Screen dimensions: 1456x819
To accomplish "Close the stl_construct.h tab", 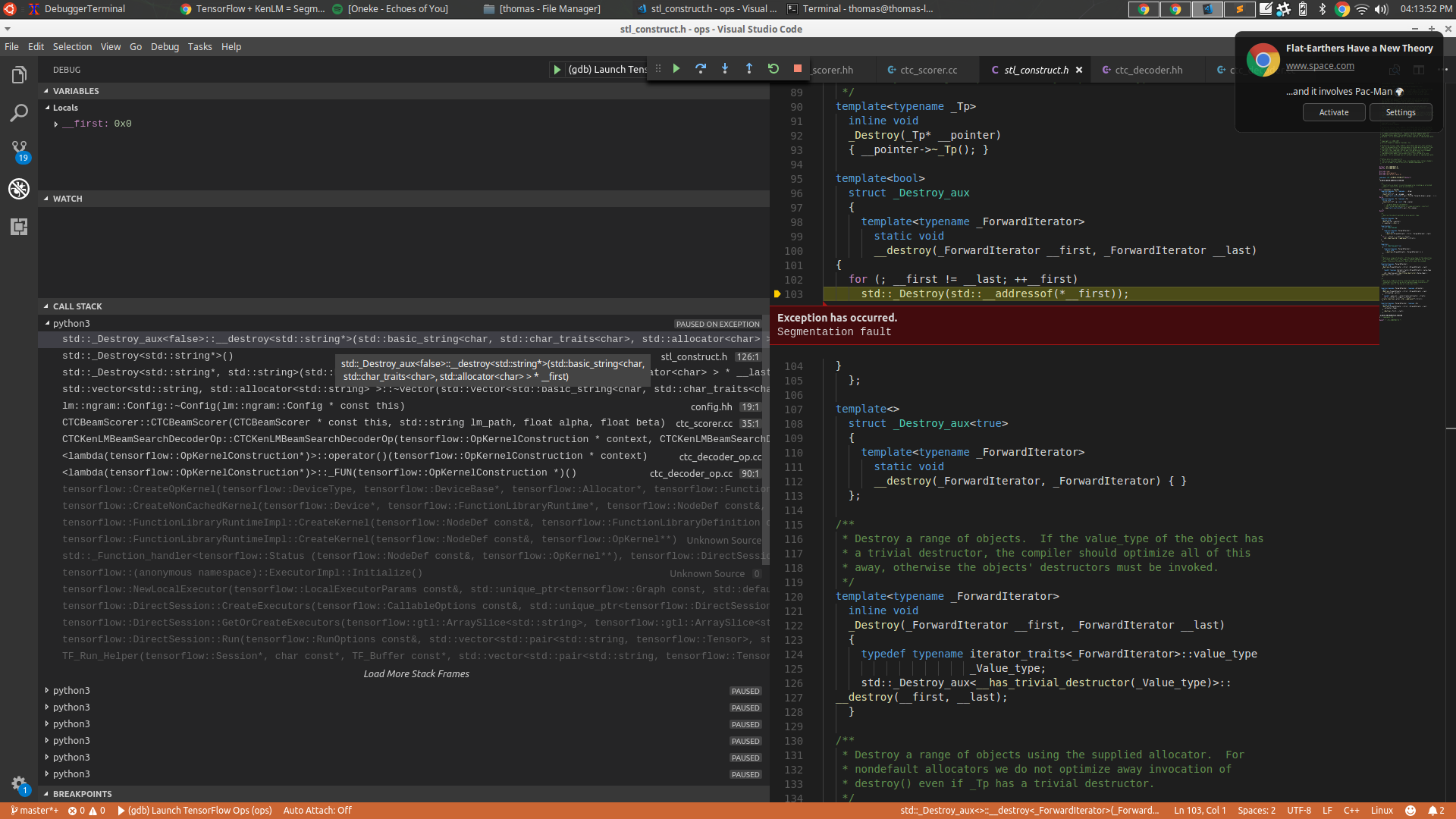I will tap(1079, 70).
